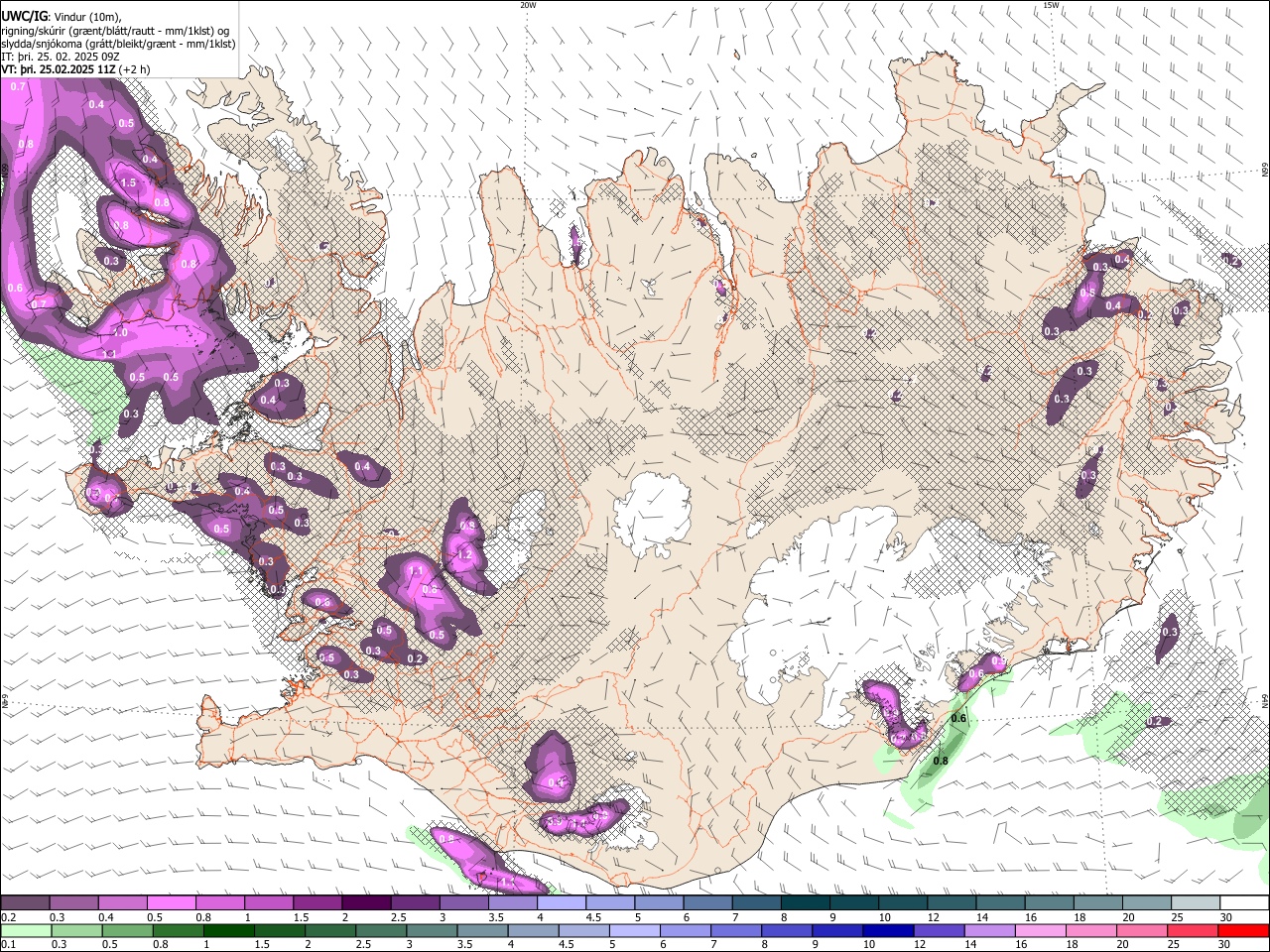Image resolution: width=1270 pixels, height=952 pixels.
Task: Click the snow legend swatch labeled 20
Action: coord(1148,903)
